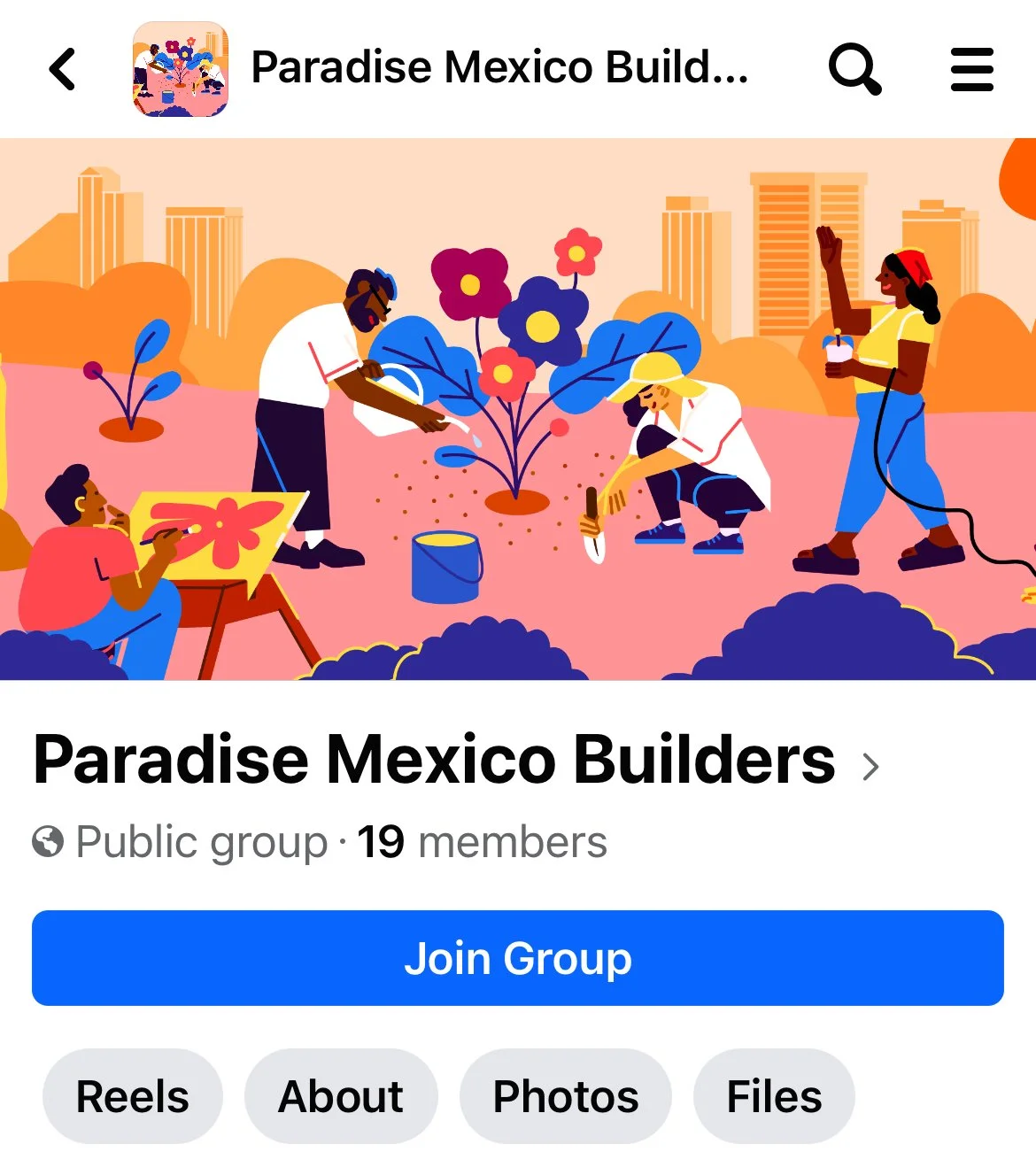View the 19 members list

(483, 841)
